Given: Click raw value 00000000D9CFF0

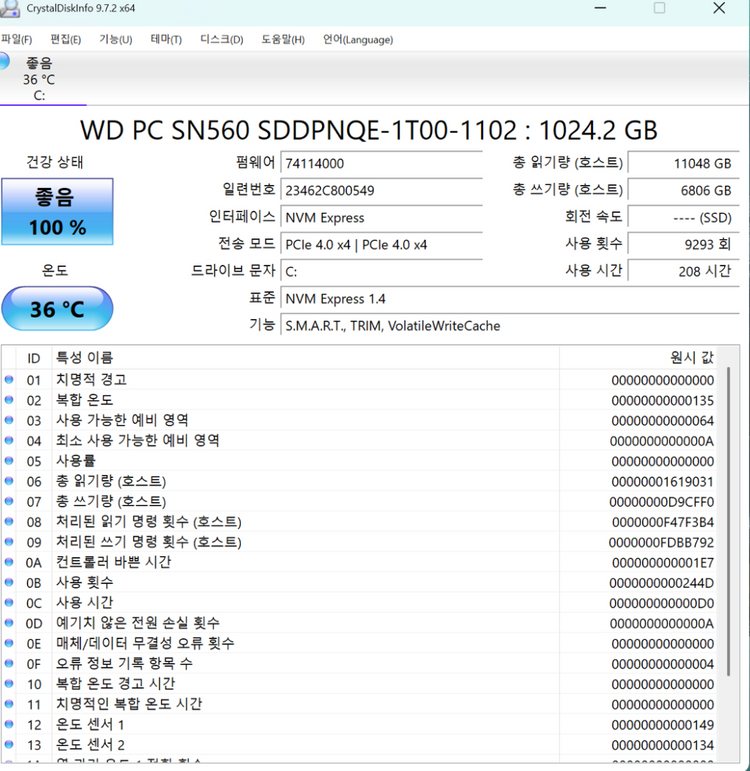Looking at the screenshot, I should [661, 502].
